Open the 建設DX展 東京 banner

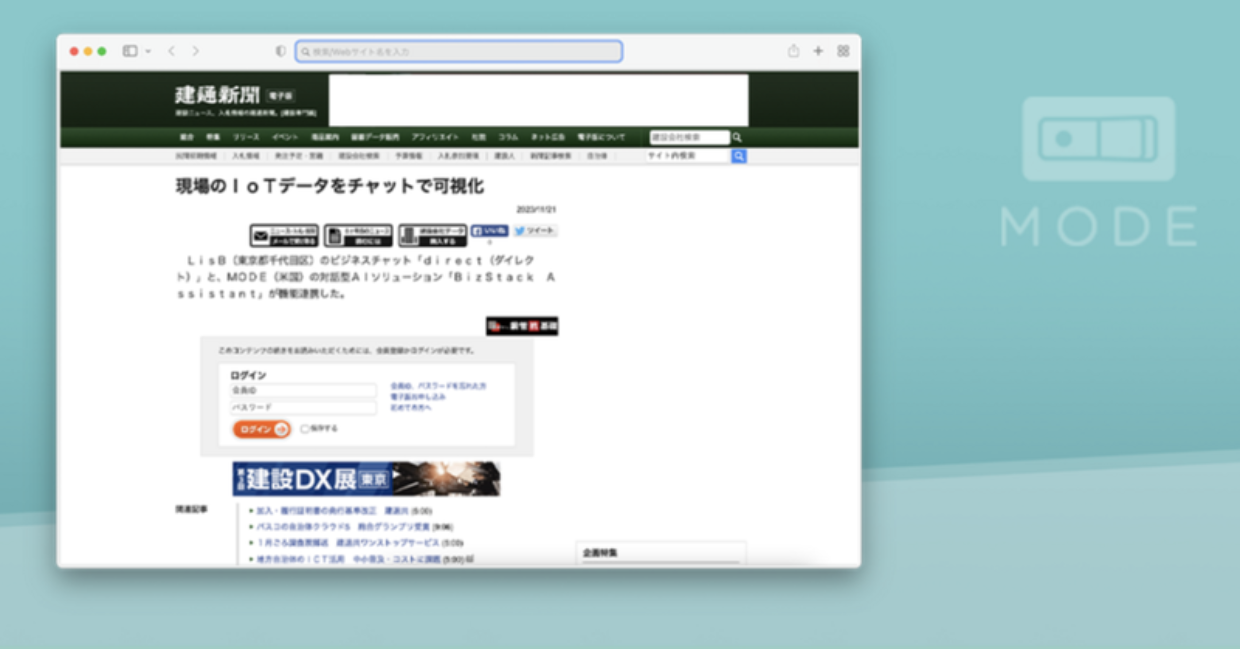(366, 479)
